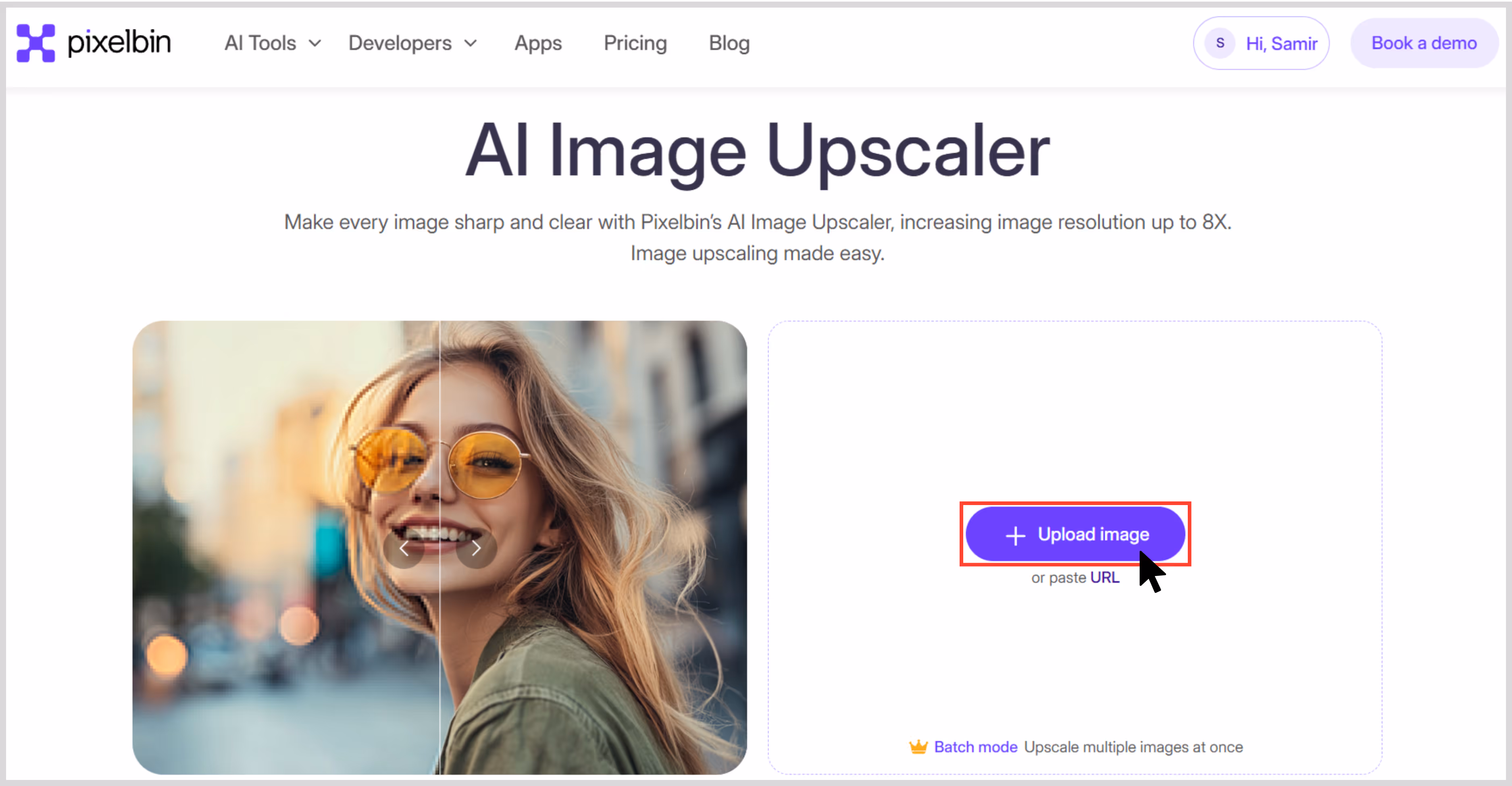Go to the Apps page
Viewport: 1512px width, 786px height.
538,43
